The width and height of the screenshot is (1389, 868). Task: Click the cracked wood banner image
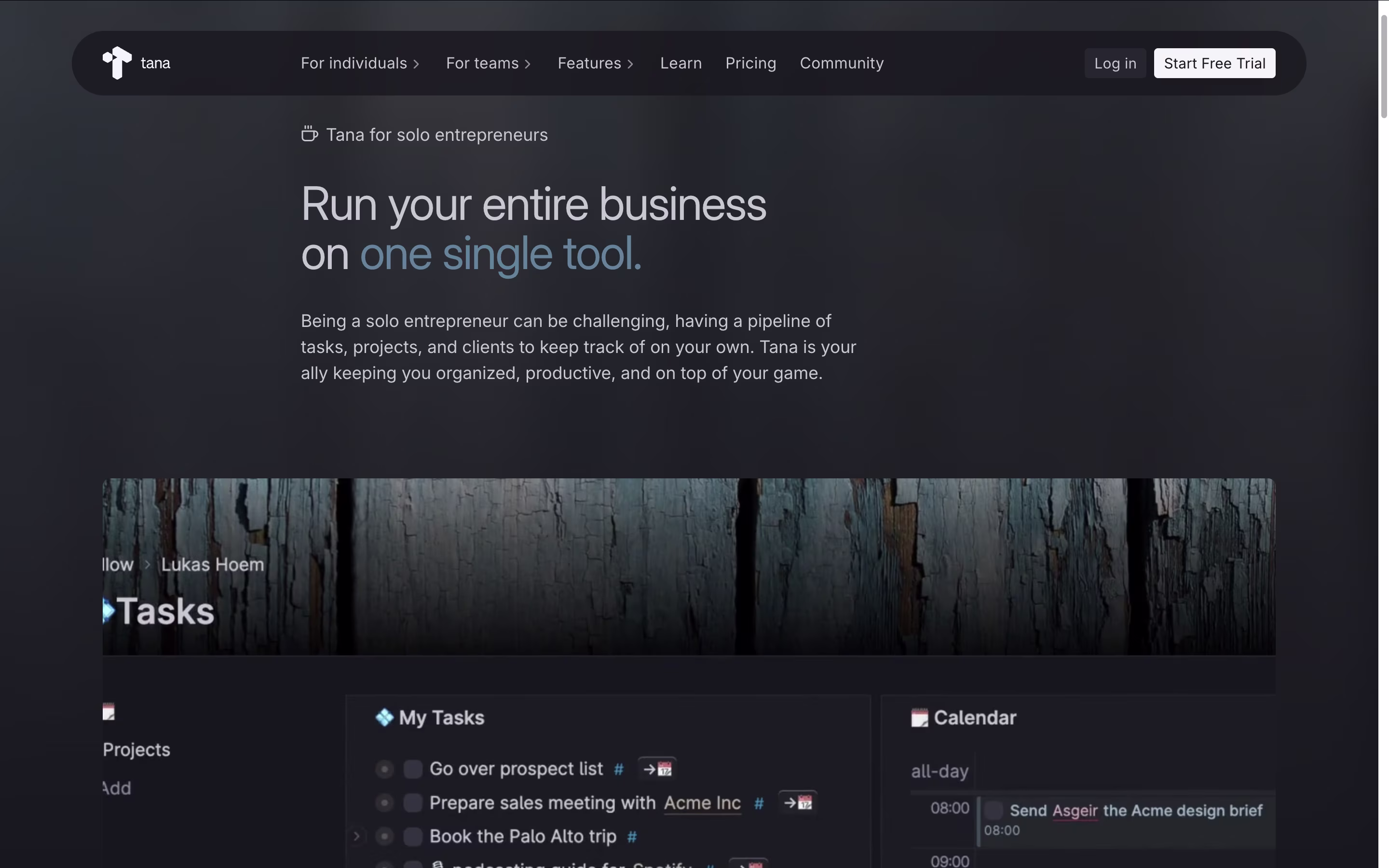click(689, 566)
